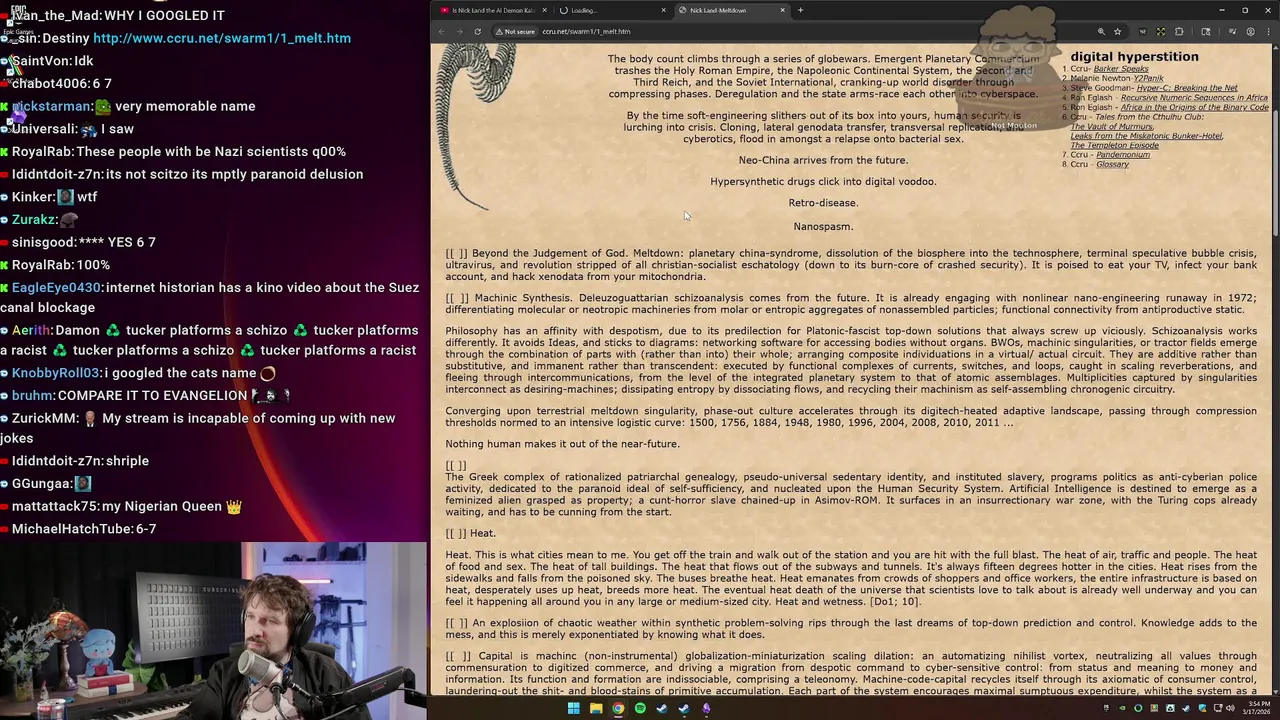
Task: Click Neo-China arrives from the future text
Action: pos(823,160)
